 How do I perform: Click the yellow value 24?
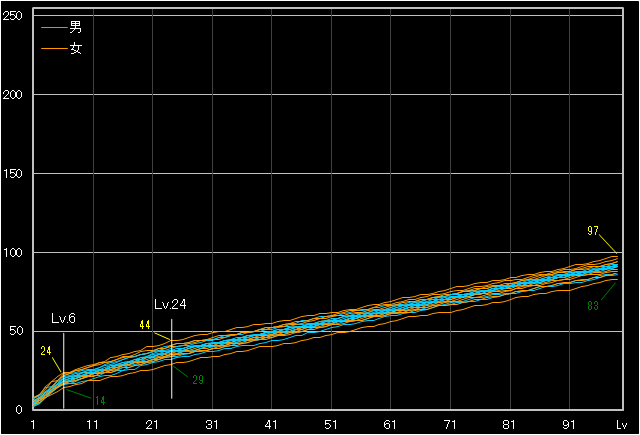(x=46, y=351)
